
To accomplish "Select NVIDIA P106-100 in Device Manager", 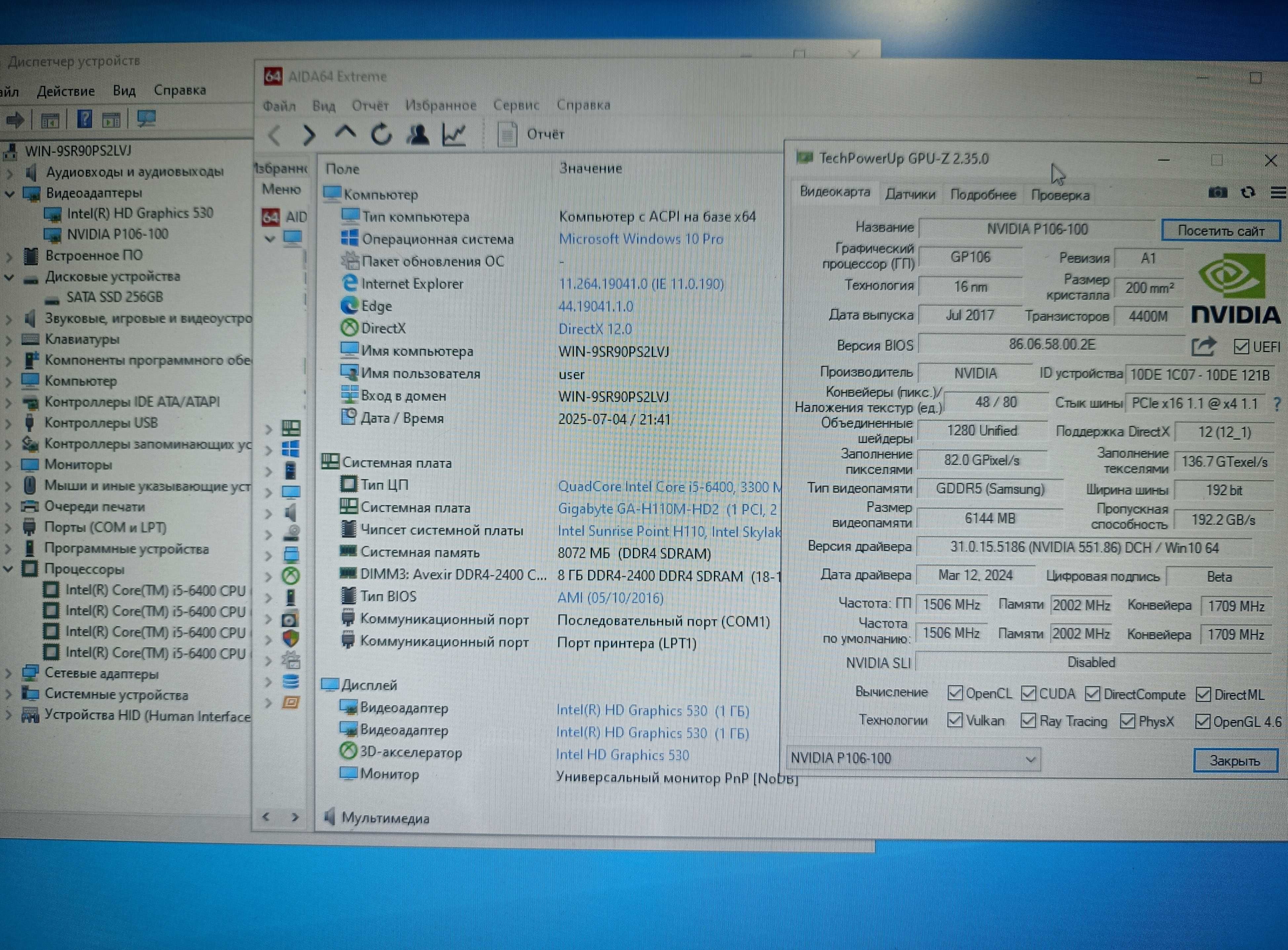I will point(117,235).
